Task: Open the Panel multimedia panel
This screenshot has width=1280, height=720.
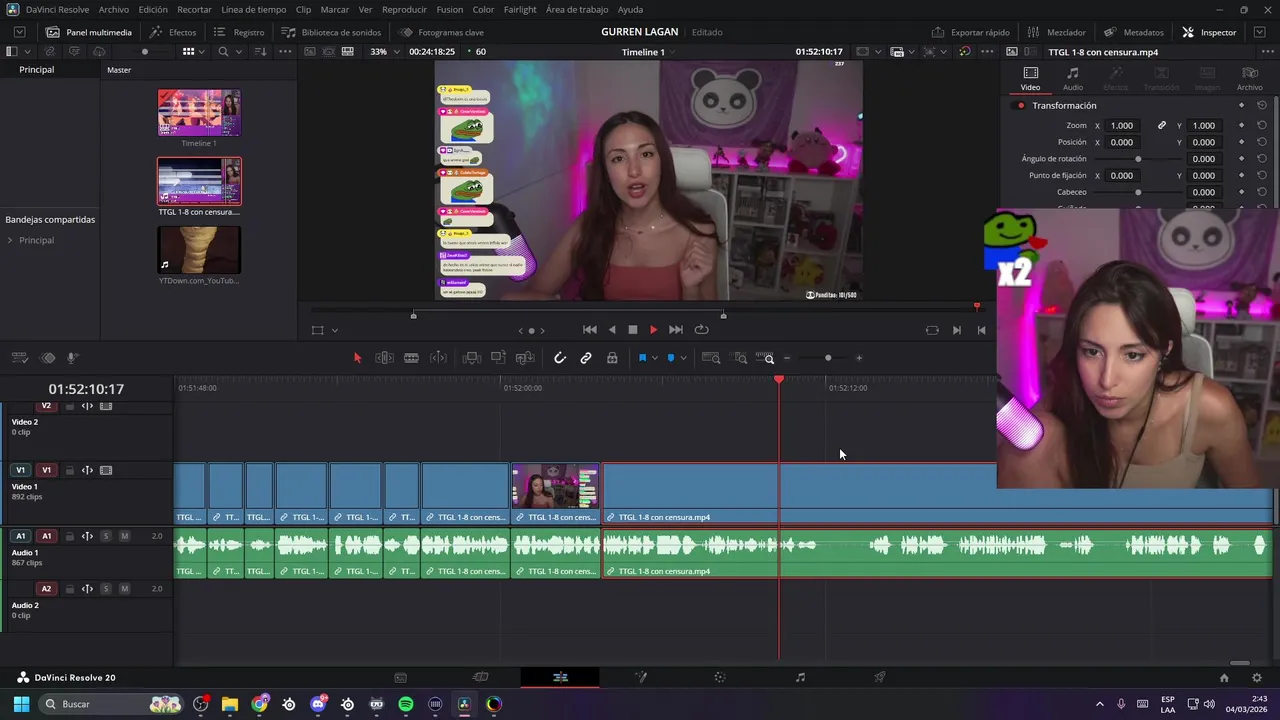Action: (89, 32)
